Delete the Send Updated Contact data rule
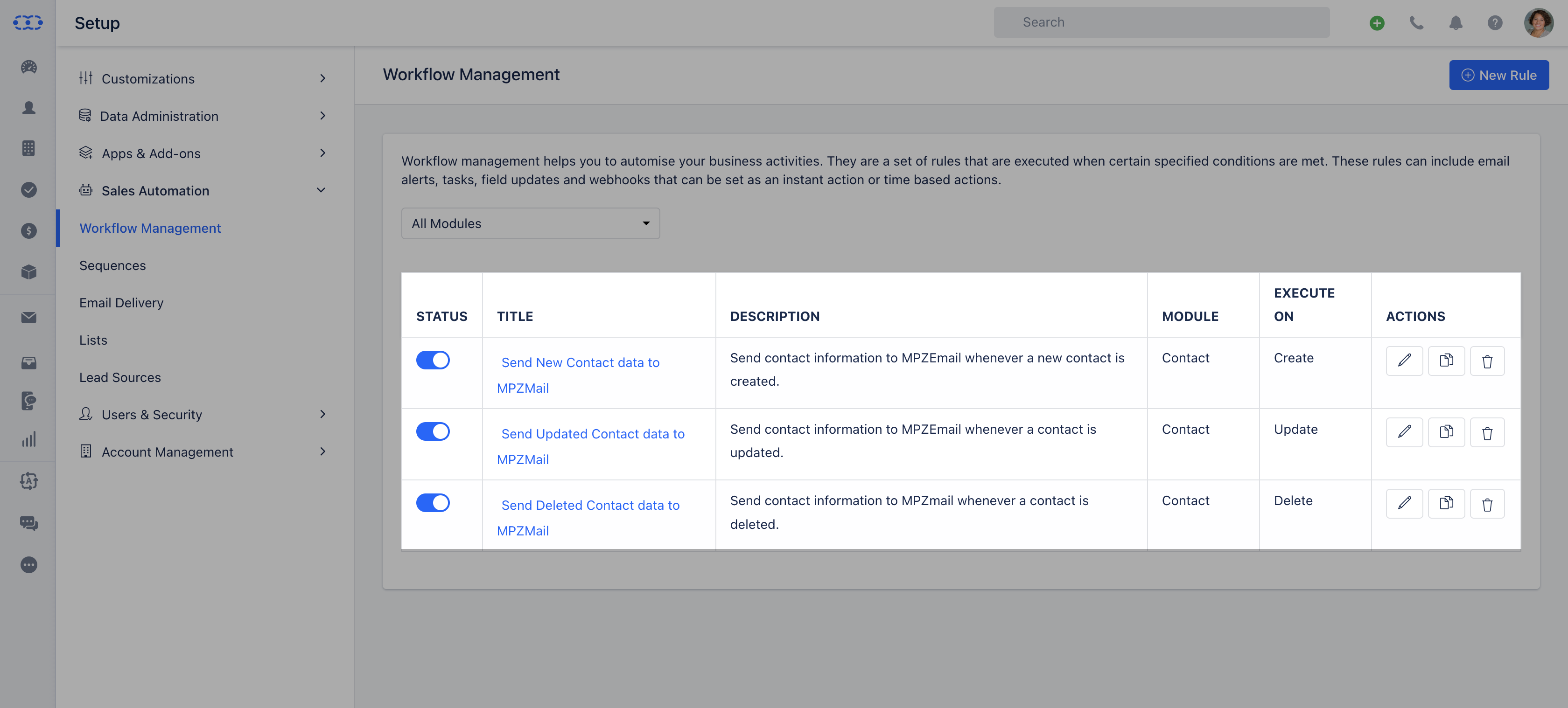Screen dimensions: 1568x708 1487,432
